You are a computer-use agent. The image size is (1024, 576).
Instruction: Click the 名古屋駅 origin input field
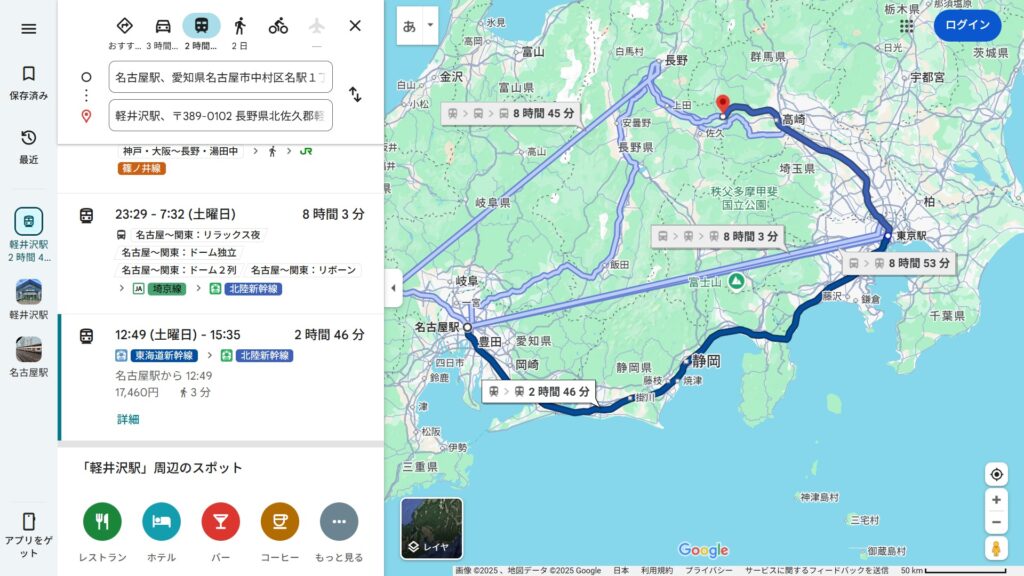click(x=221, y=77)
